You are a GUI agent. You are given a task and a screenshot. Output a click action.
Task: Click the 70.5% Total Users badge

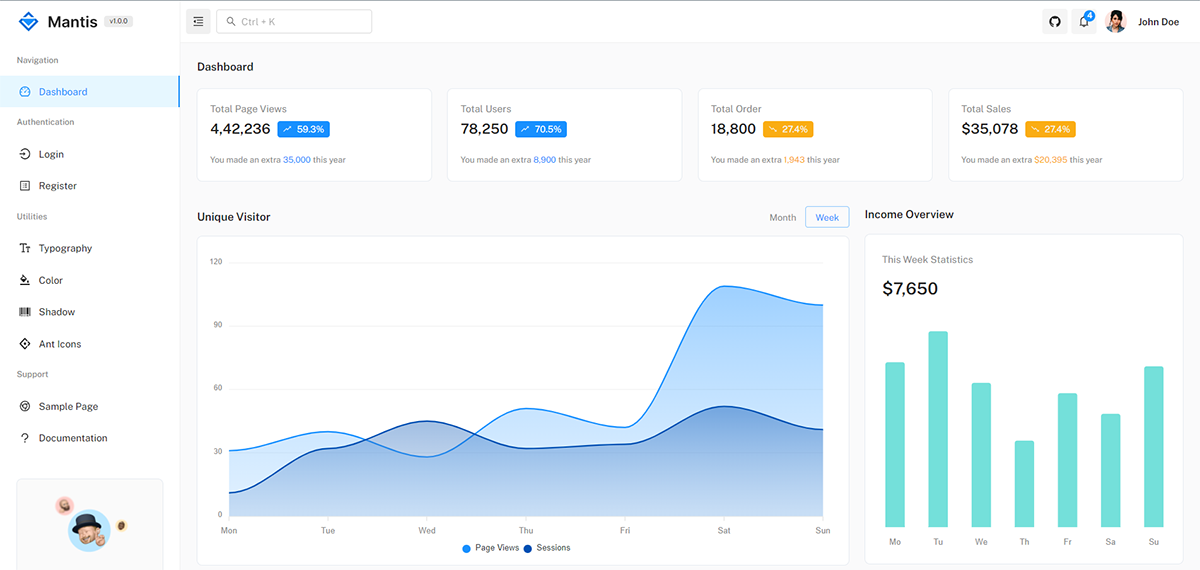pos(541,129)
